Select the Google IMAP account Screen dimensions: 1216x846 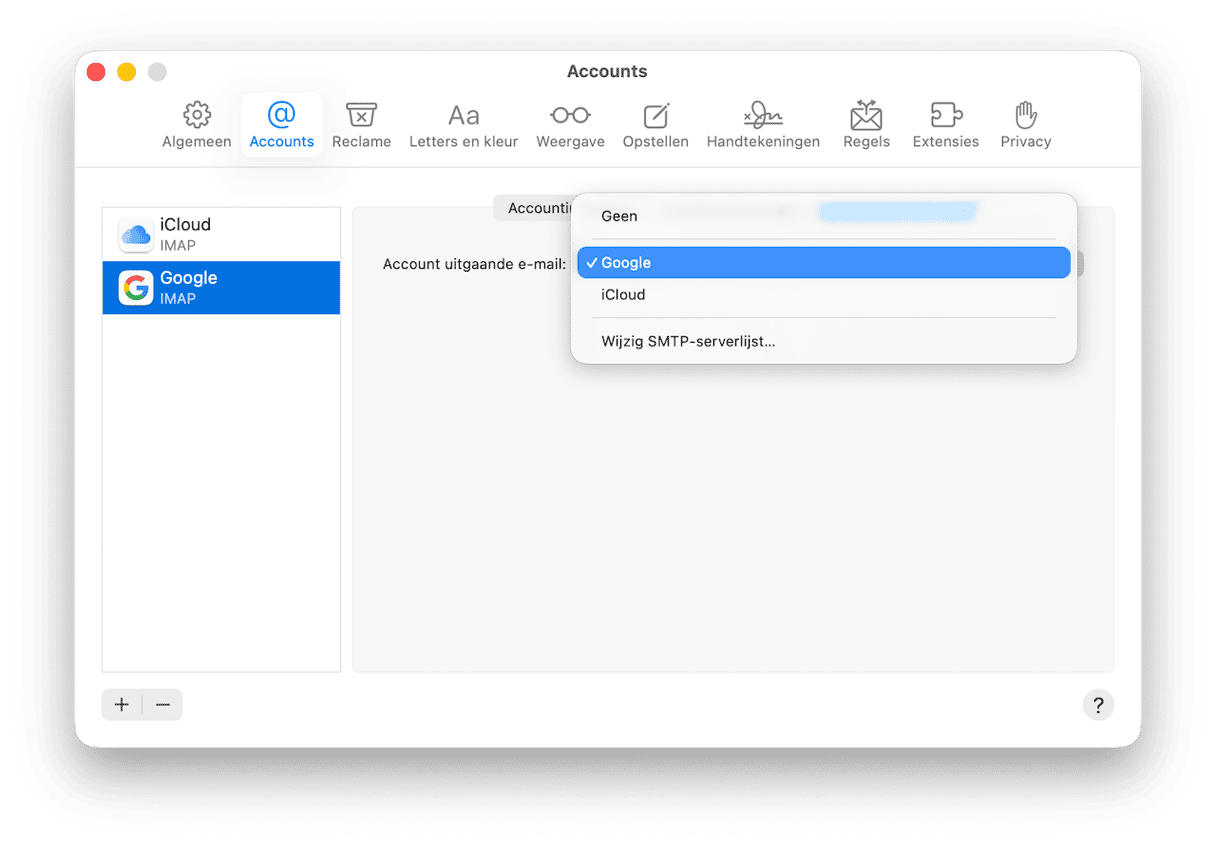click(x=220, y=288)
